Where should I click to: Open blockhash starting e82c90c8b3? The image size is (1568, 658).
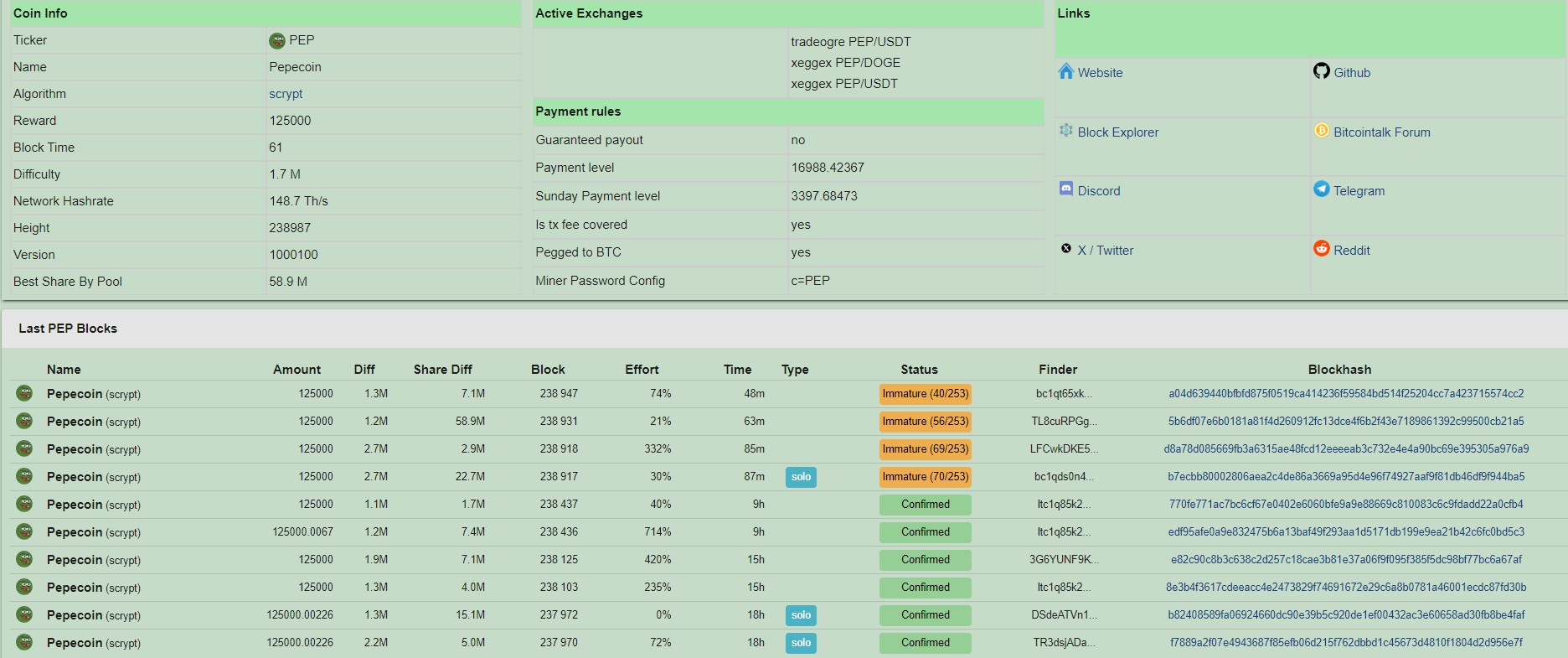pos(1346,559)
